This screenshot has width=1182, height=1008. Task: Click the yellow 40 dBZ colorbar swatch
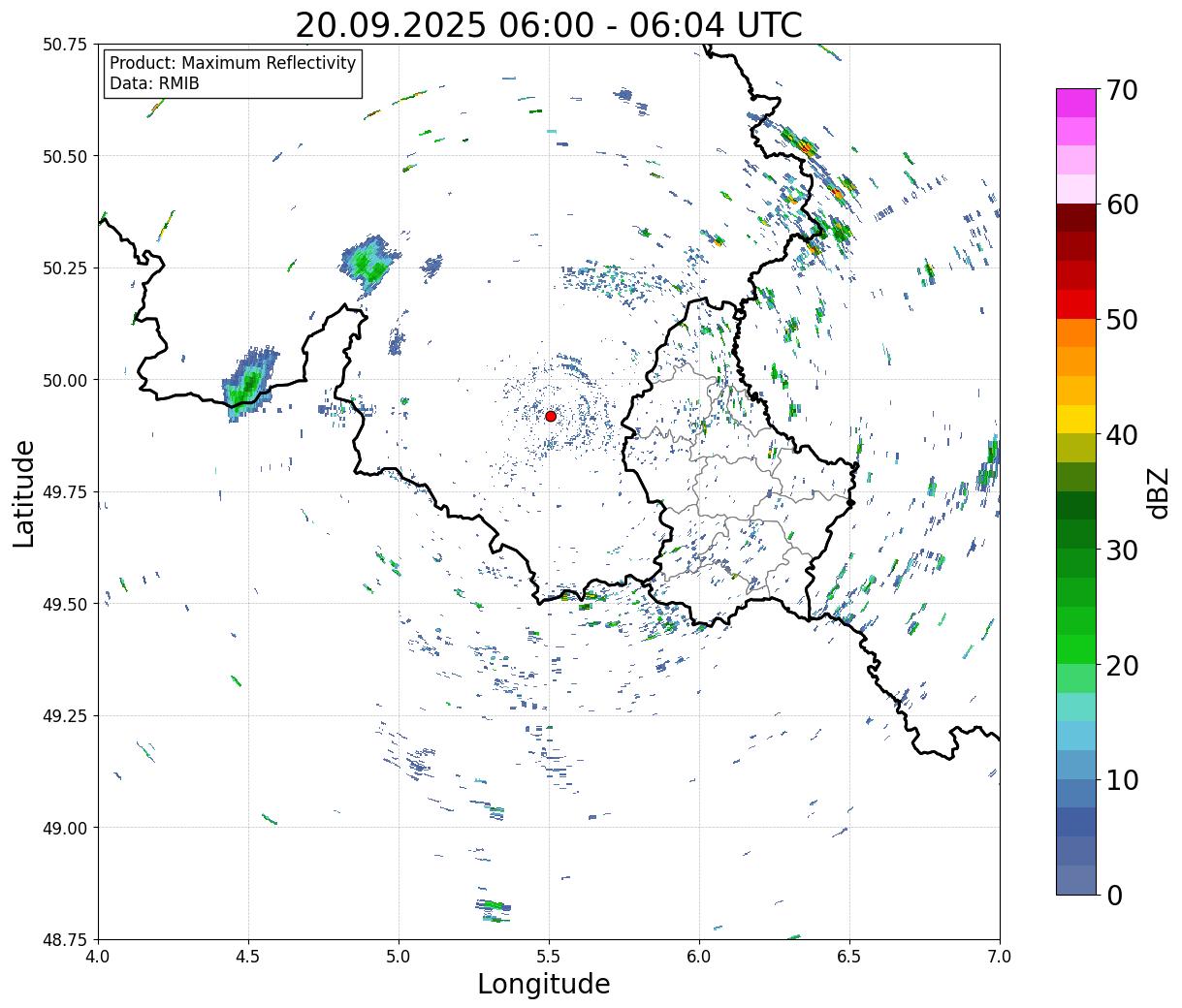coord(1076,420)
